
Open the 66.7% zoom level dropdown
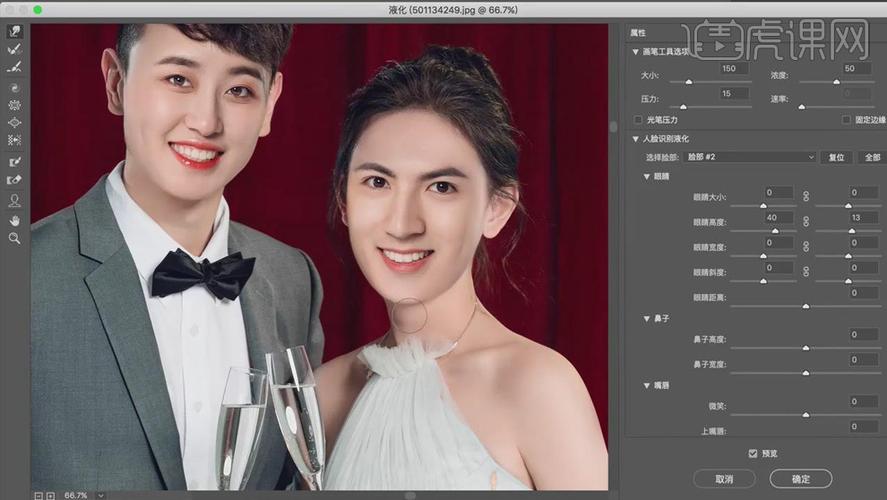[101, 495]
